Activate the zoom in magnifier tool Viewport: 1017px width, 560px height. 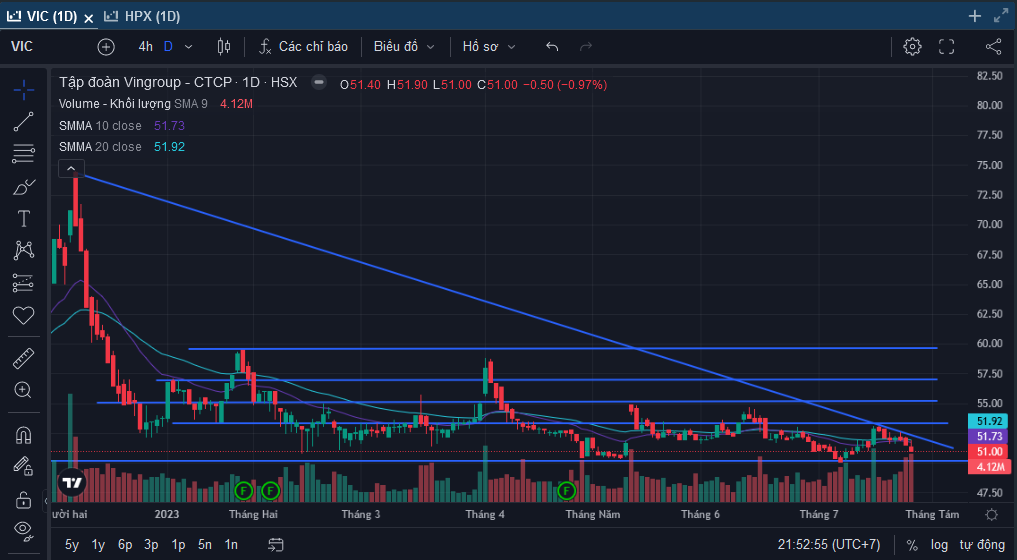[23, 390]
